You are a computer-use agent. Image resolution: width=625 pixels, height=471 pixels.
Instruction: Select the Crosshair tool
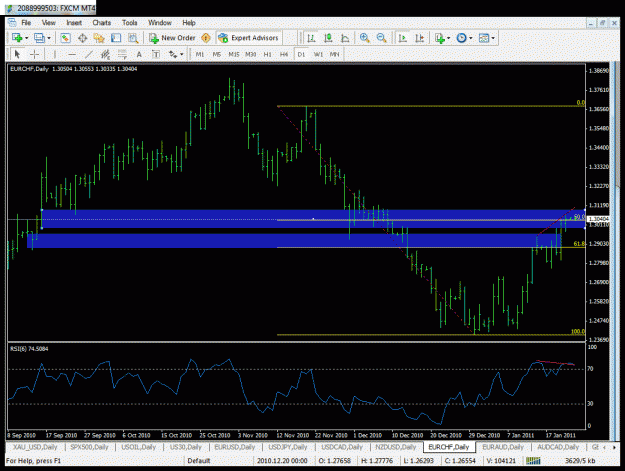pos(35,54)
